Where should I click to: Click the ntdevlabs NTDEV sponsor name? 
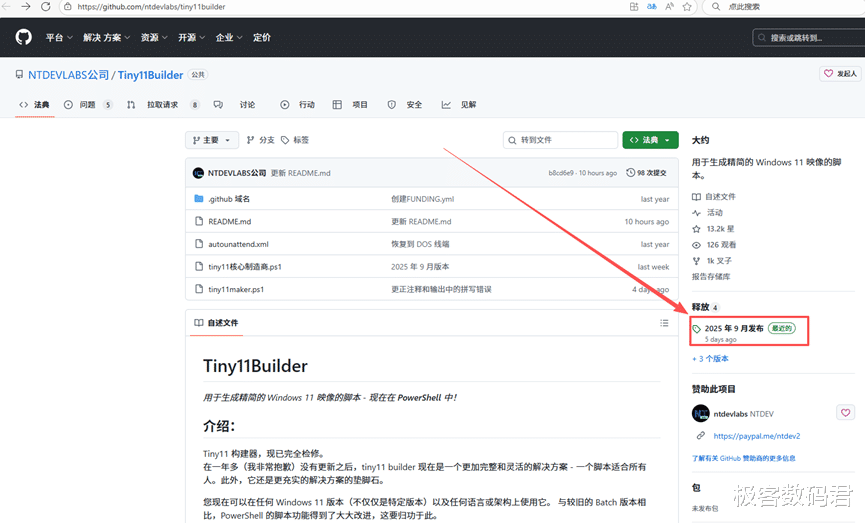(x=744, y=414)
